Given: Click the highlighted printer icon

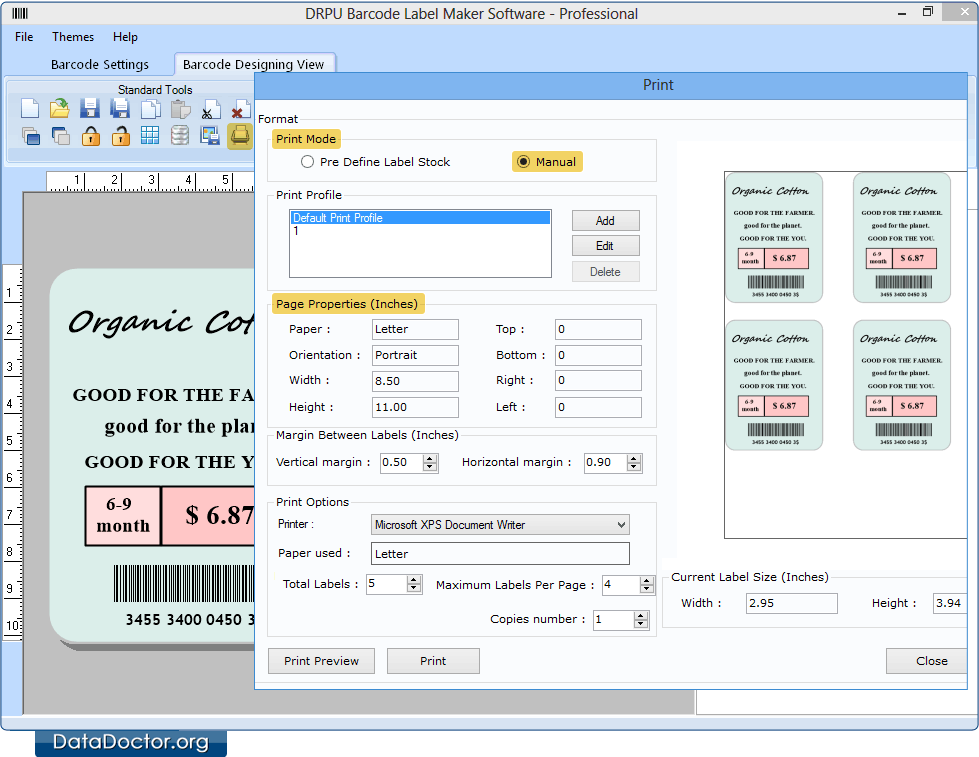Looking at the screenshot, I should coord(240,136).
